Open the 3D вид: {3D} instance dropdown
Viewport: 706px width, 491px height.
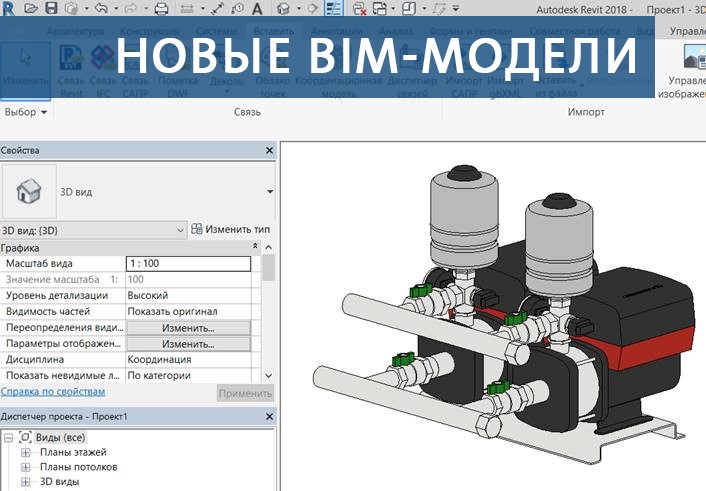93,230
